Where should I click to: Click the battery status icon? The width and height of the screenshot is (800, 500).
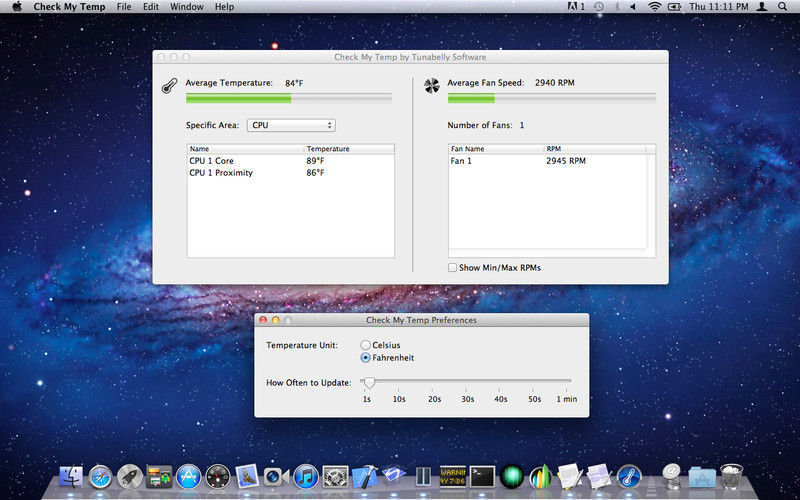[674, 7]
